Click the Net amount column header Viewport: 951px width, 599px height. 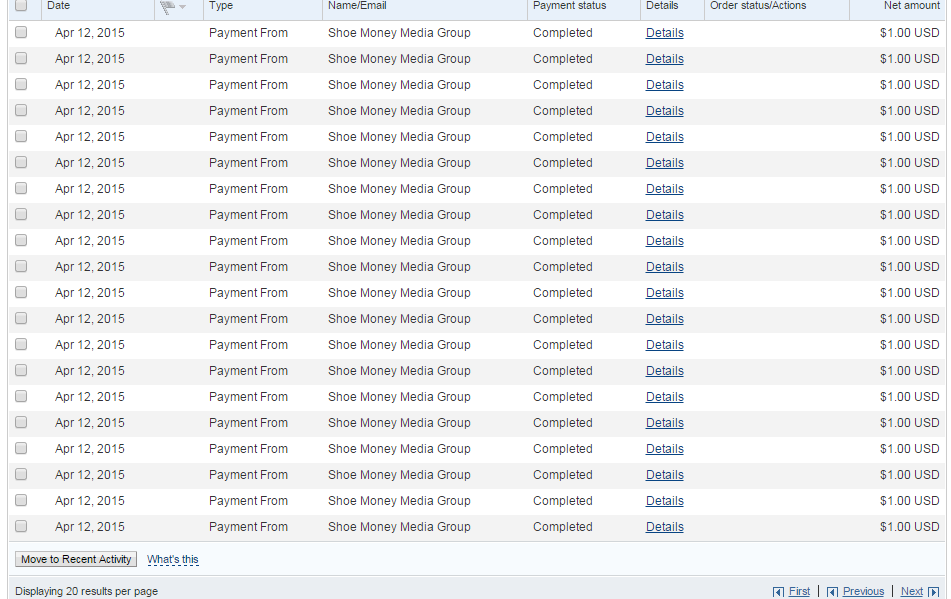click(912, 5)
